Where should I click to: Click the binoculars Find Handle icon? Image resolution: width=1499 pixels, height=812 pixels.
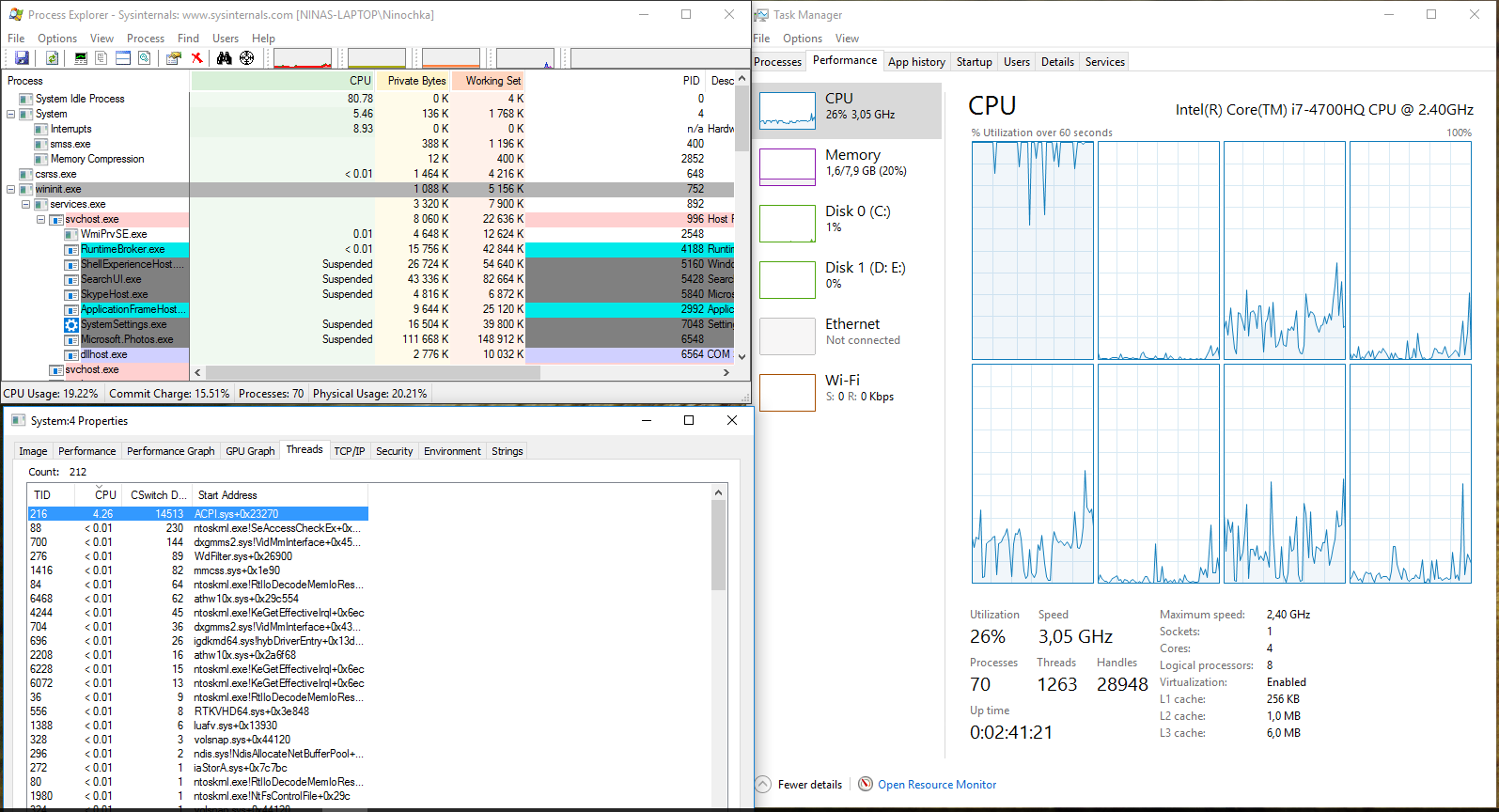pos(224,58)
